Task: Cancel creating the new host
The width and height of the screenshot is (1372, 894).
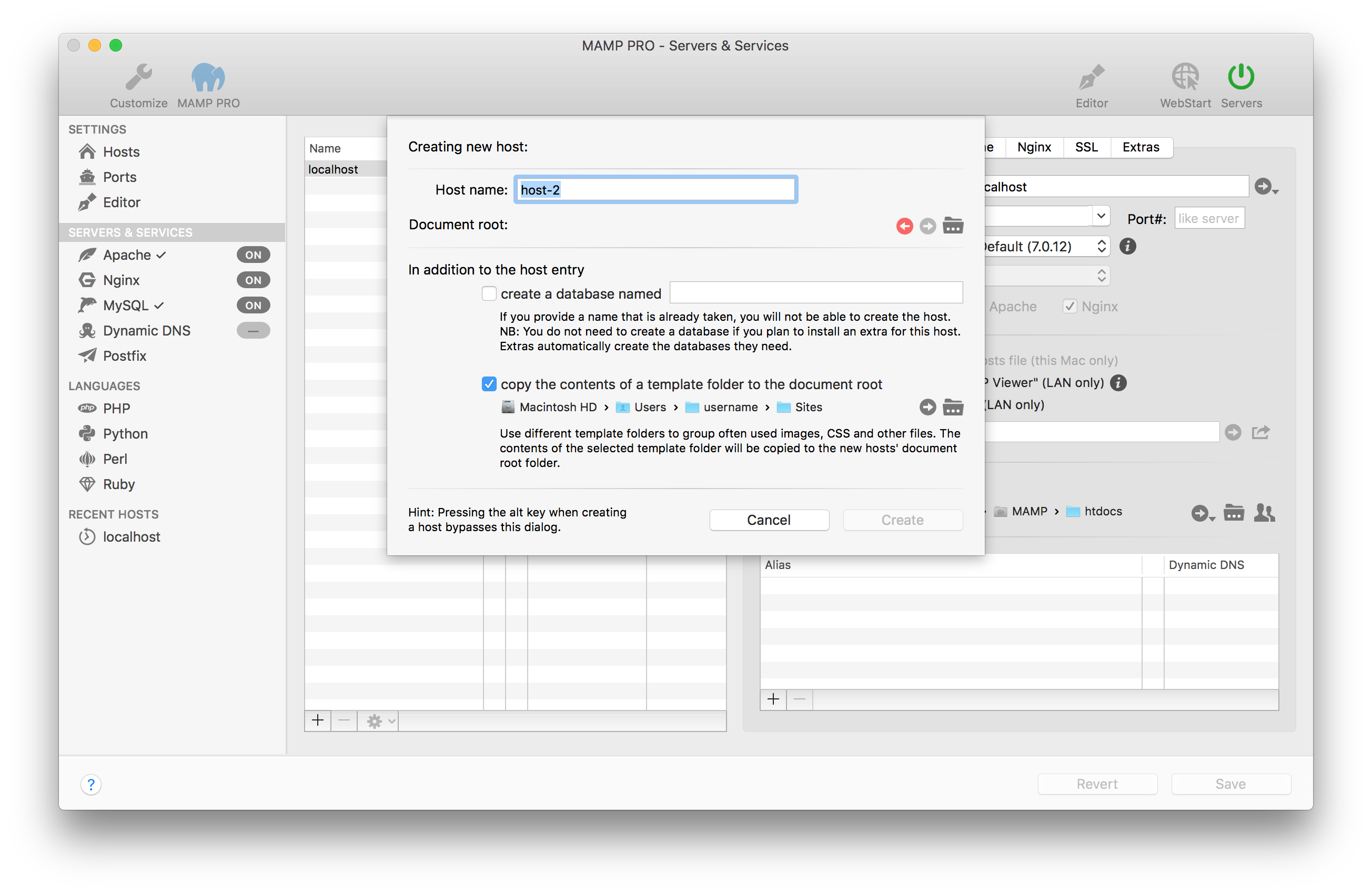Action: pos(769,521)
